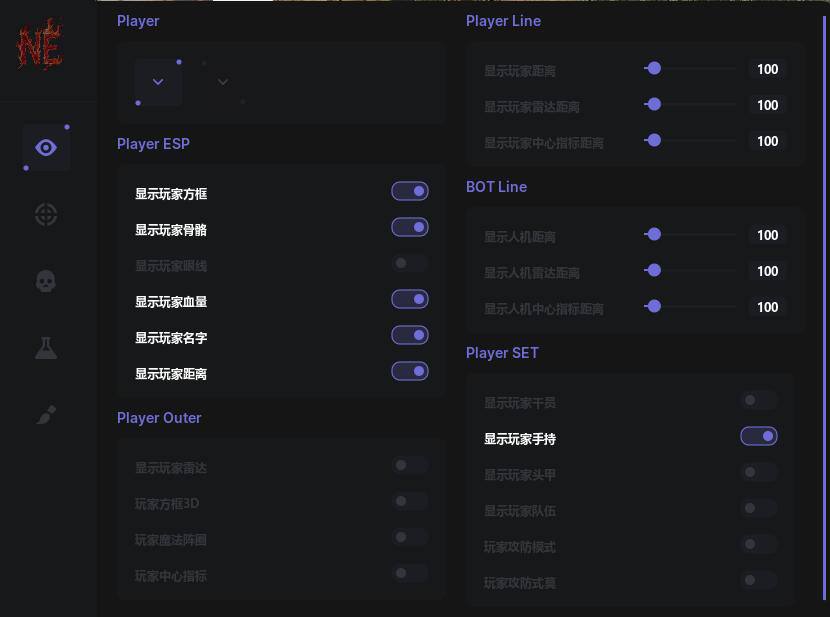Screen dimensions: 830x617
Task: Click the 100 value box for 显示玩家中心指标距离
Action: coord(767,141)
